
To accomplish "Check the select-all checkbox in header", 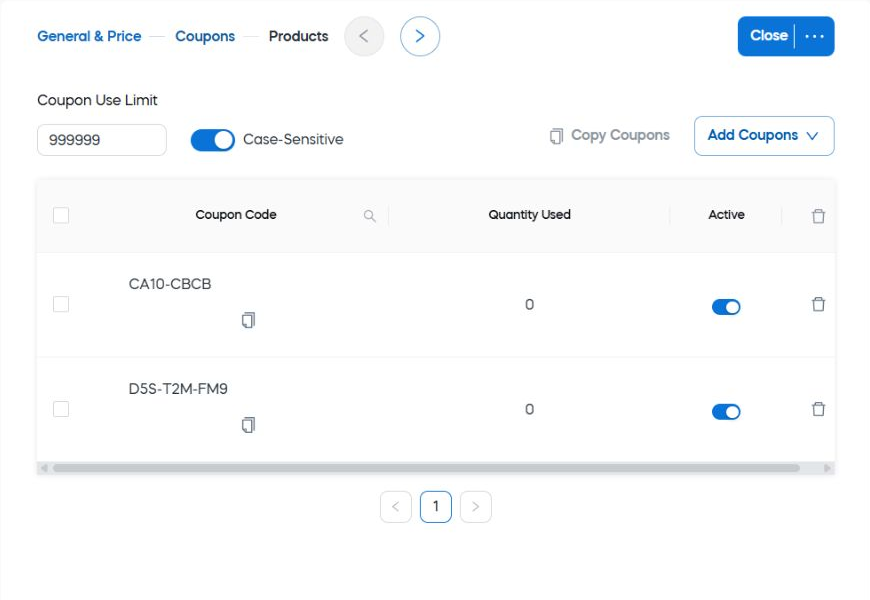I will point(61,215).
